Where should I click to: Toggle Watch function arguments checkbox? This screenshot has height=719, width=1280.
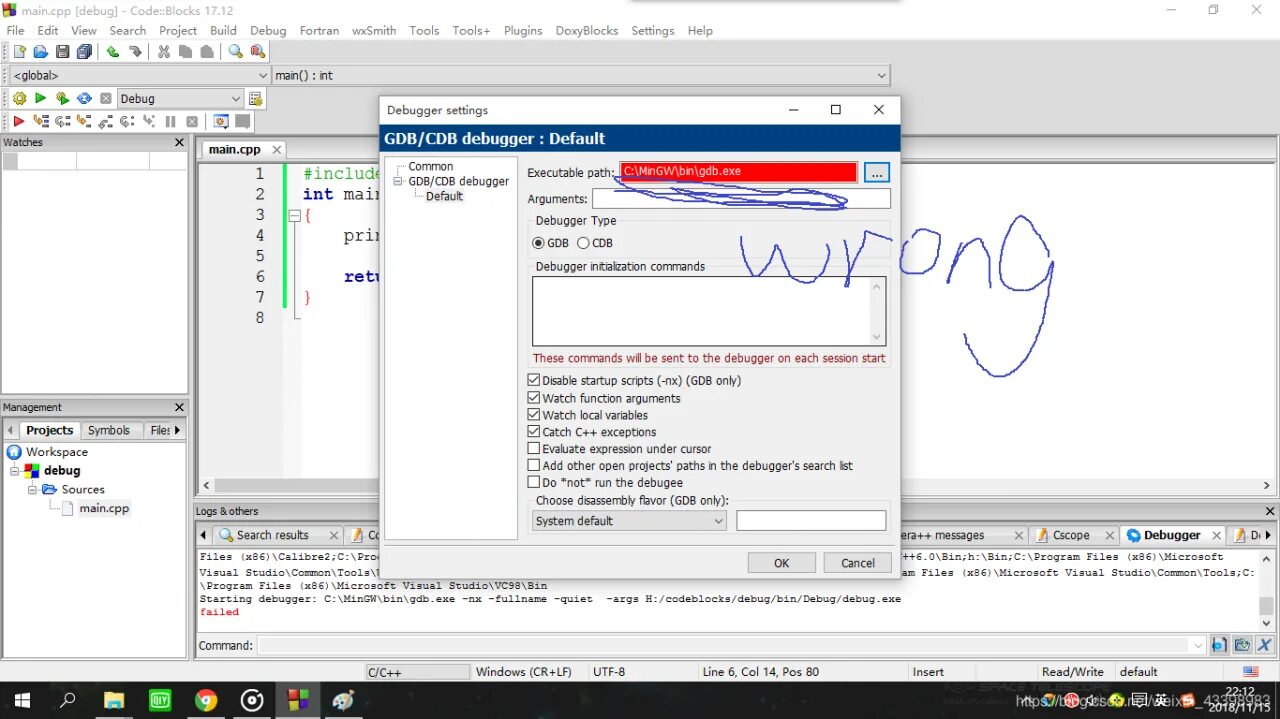click(x=534, y=398)
